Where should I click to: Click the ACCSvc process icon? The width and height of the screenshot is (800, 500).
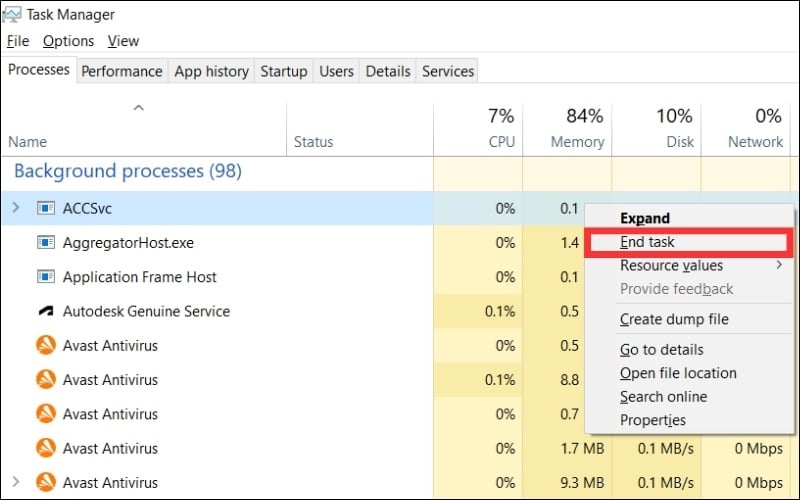45,208
